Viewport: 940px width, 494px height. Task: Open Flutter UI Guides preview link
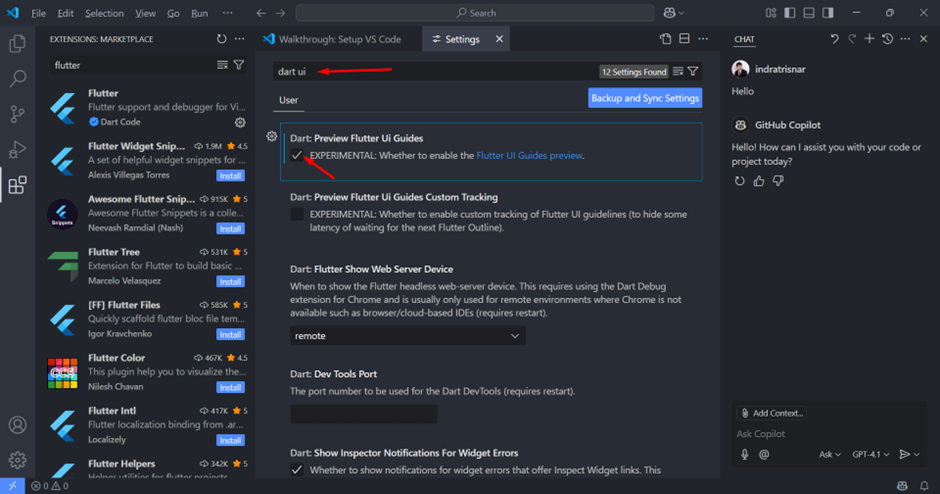(529, 155)
